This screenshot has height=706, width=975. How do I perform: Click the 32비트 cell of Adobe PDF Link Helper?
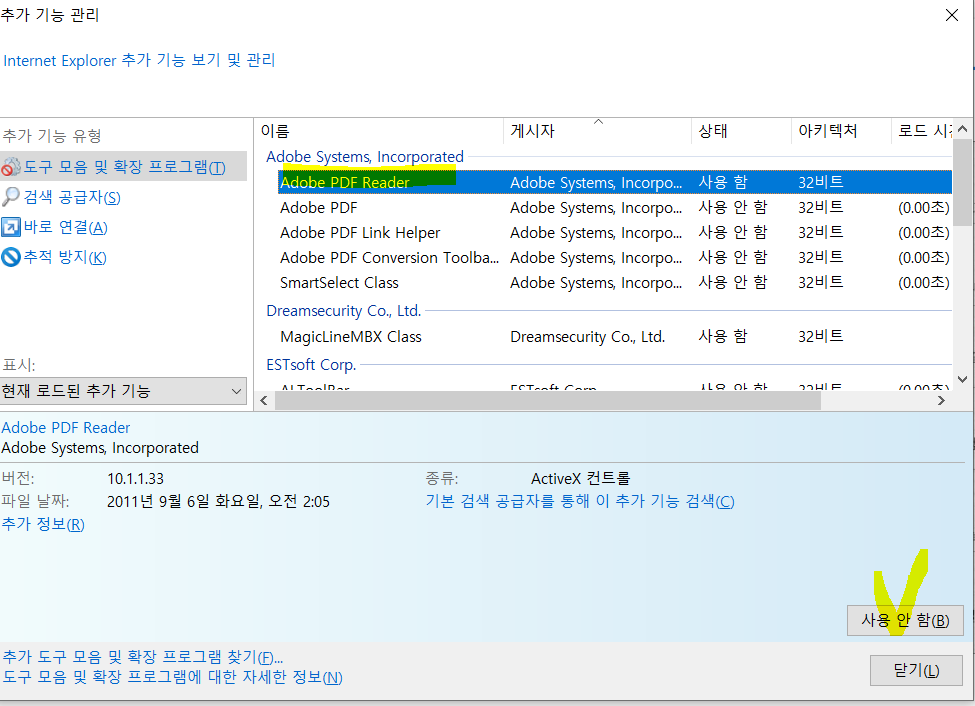pos(821,233)
